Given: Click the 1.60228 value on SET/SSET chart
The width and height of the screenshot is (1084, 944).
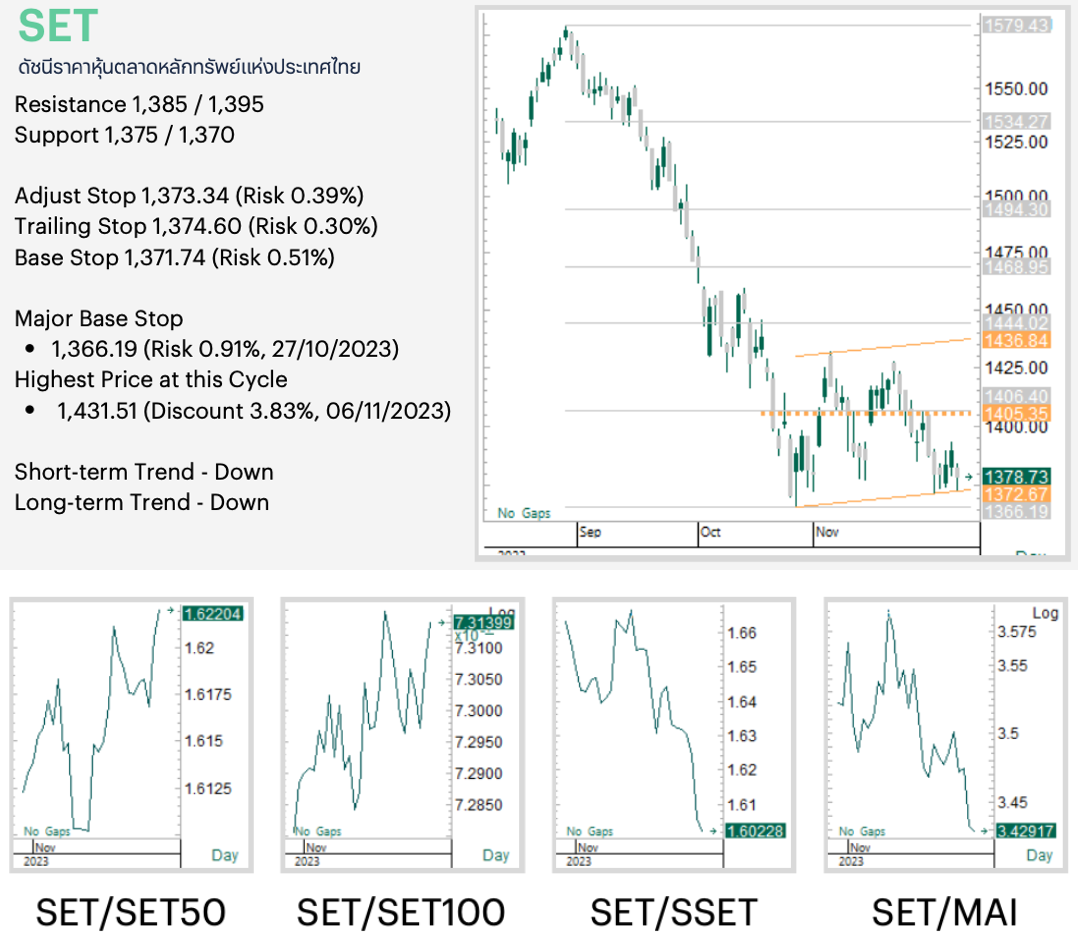Looking at the screenshot, I should (x=755, y=831).
